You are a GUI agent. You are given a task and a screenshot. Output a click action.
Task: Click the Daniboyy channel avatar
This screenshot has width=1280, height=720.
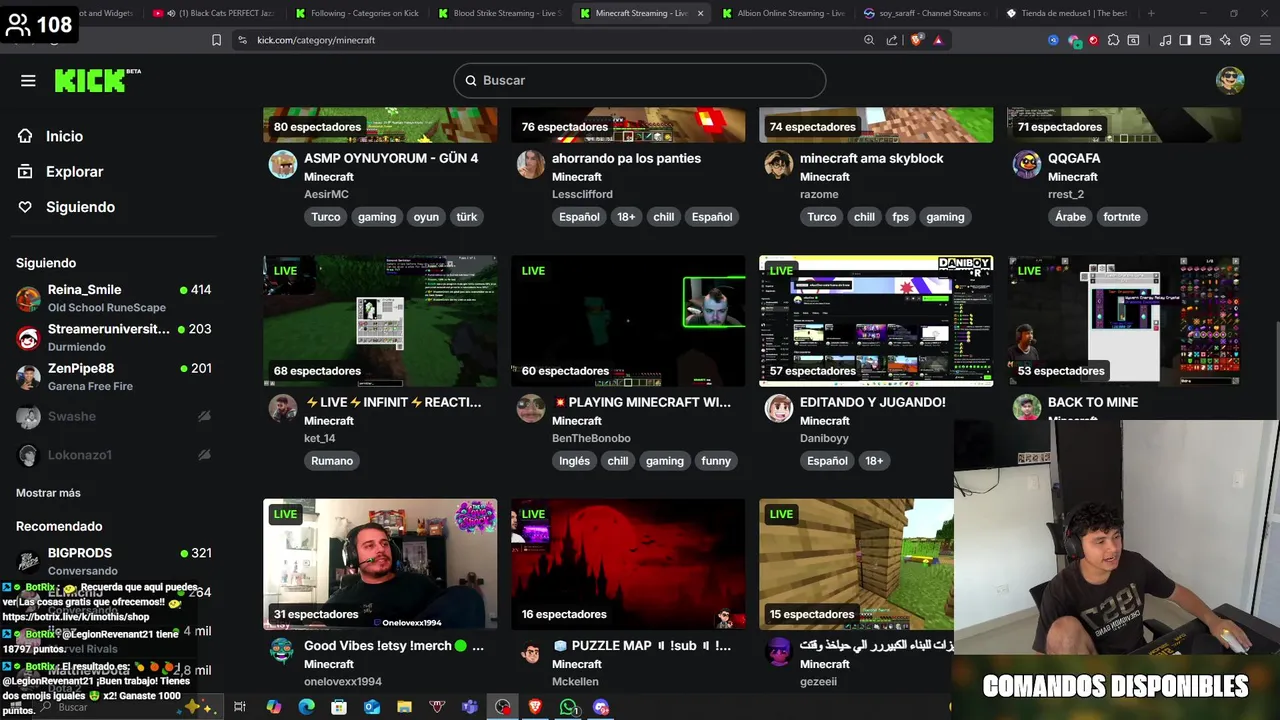[779, 408]
